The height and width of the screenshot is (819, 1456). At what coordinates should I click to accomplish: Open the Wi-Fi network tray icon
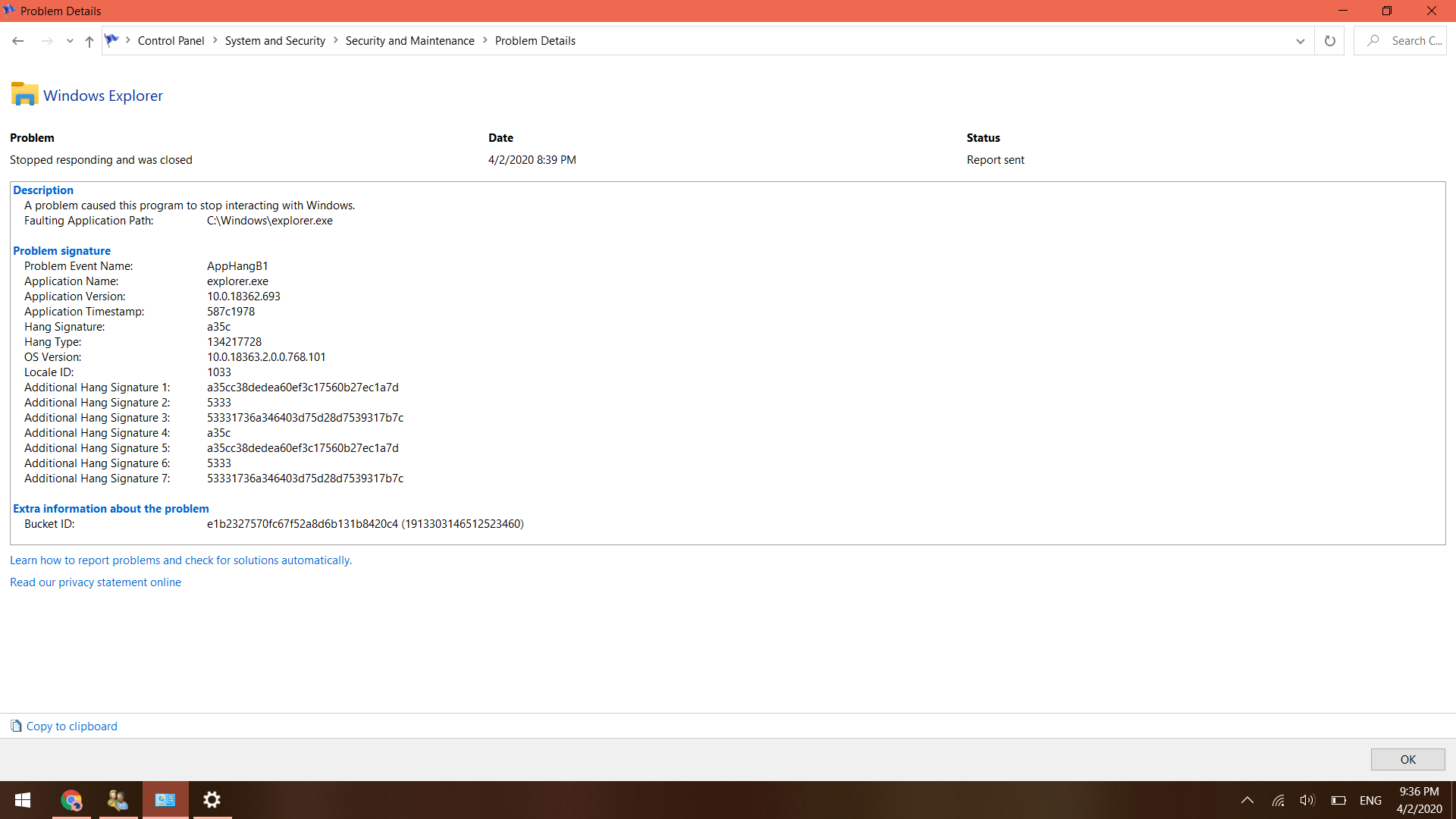click(1279, 800)
